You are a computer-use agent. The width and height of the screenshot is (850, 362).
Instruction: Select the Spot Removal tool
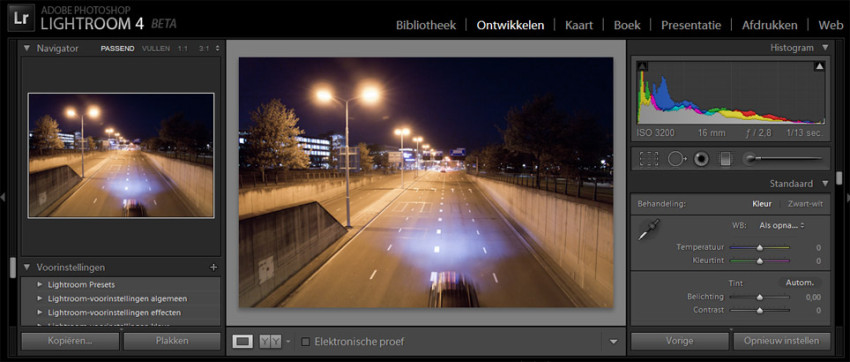click(x=676, y=158)
